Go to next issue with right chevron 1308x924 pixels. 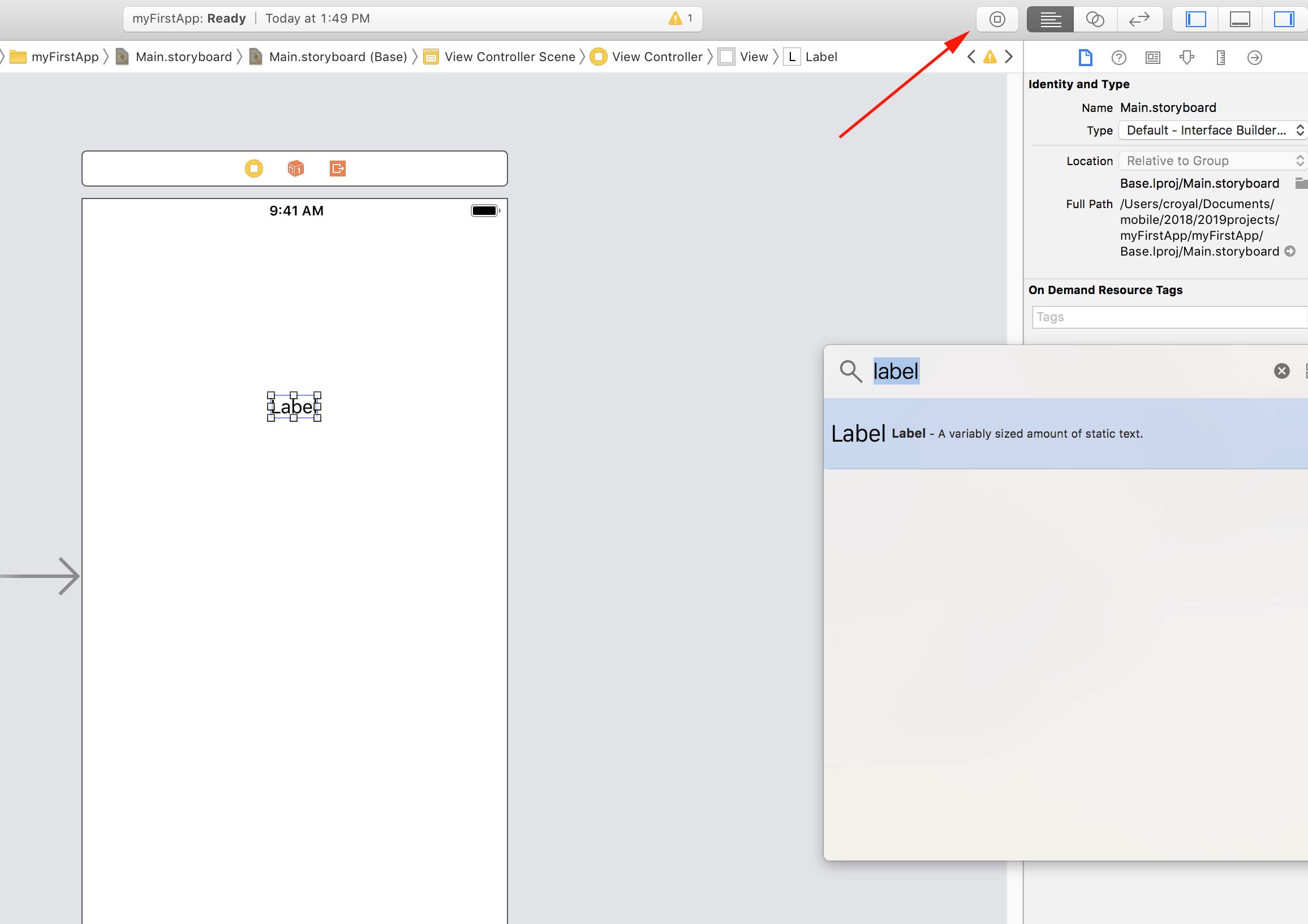(x=1008, y=57)
